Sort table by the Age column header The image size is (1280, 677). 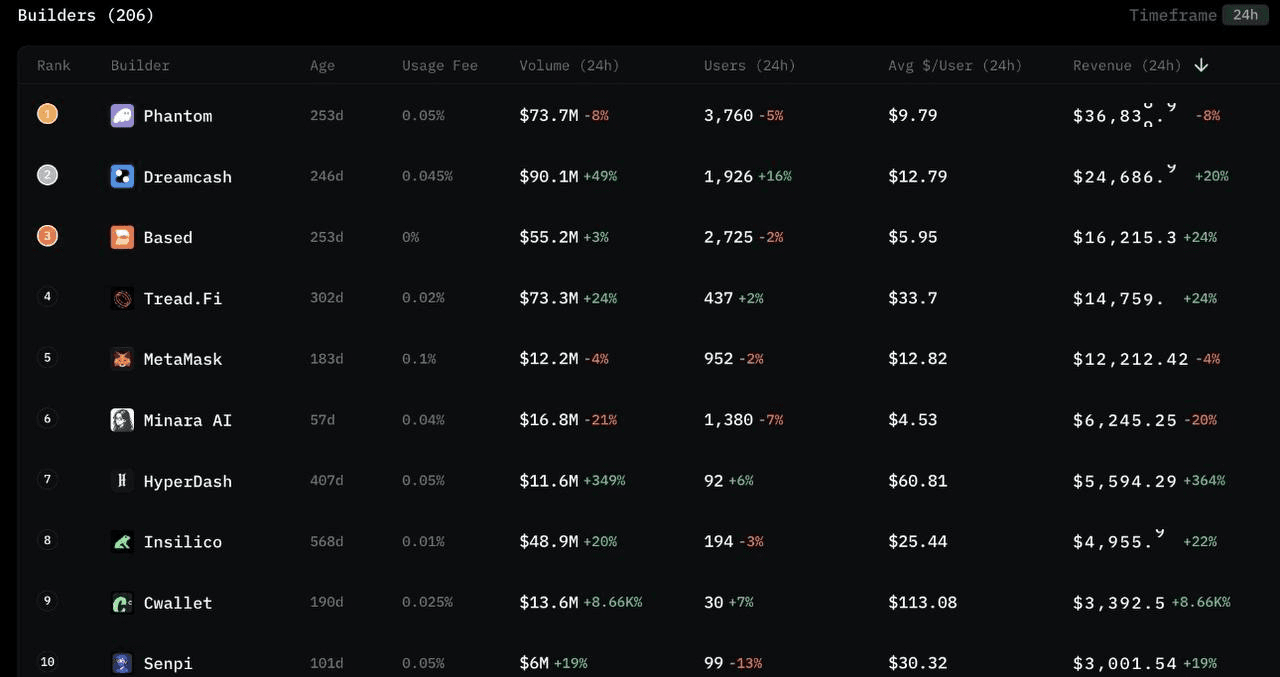click(322, 66)
